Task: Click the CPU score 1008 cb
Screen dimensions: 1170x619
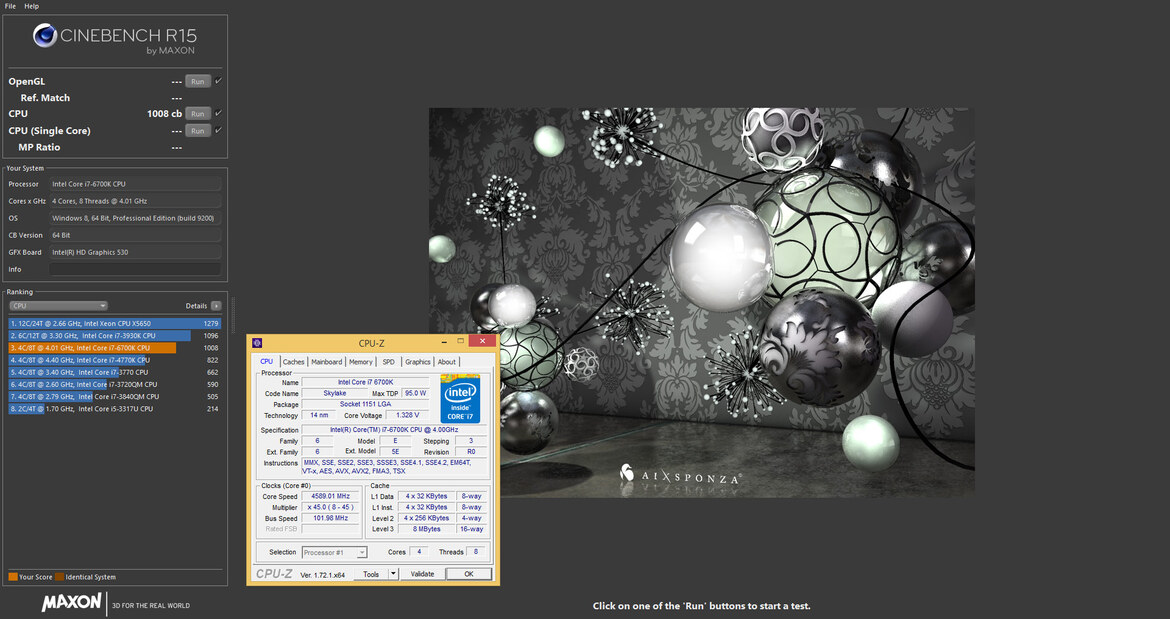Action: click(164, 113)
